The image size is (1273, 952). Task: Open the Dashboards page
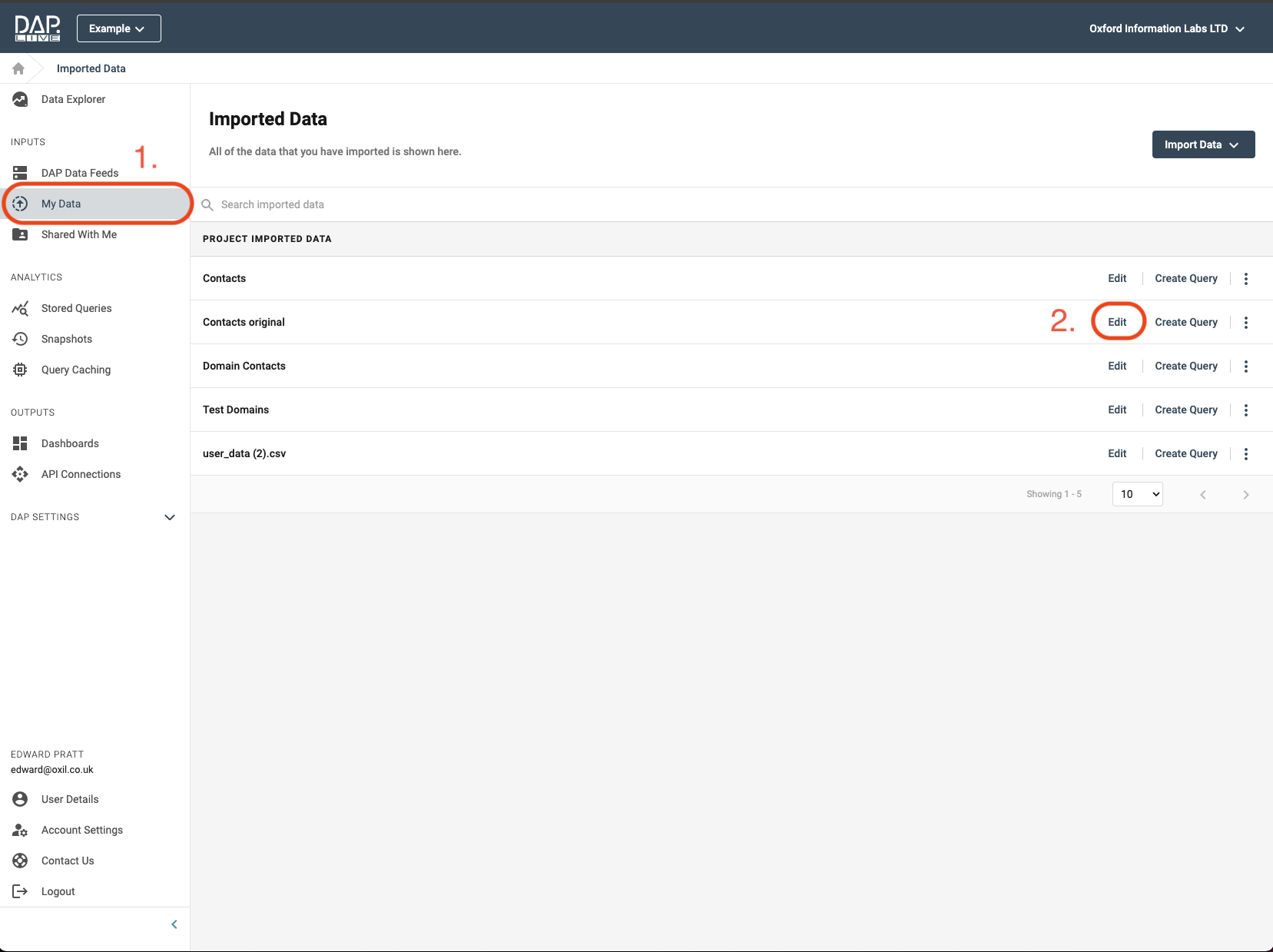point(70,443)
